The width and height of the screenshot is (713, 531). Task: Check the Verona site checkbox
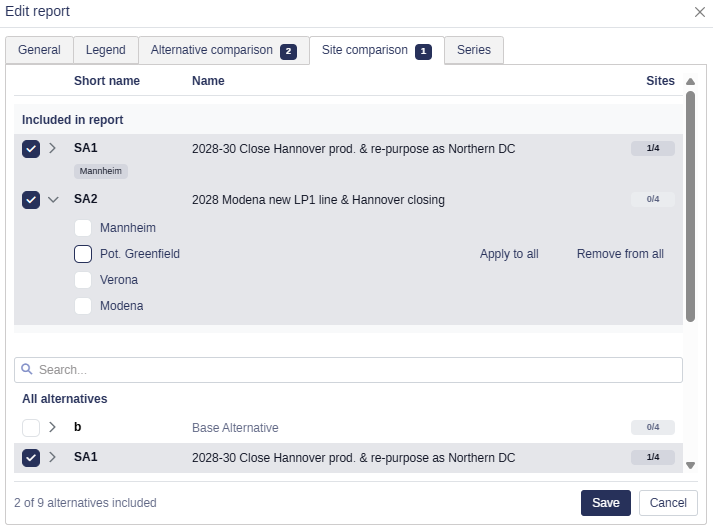[83, 280]
